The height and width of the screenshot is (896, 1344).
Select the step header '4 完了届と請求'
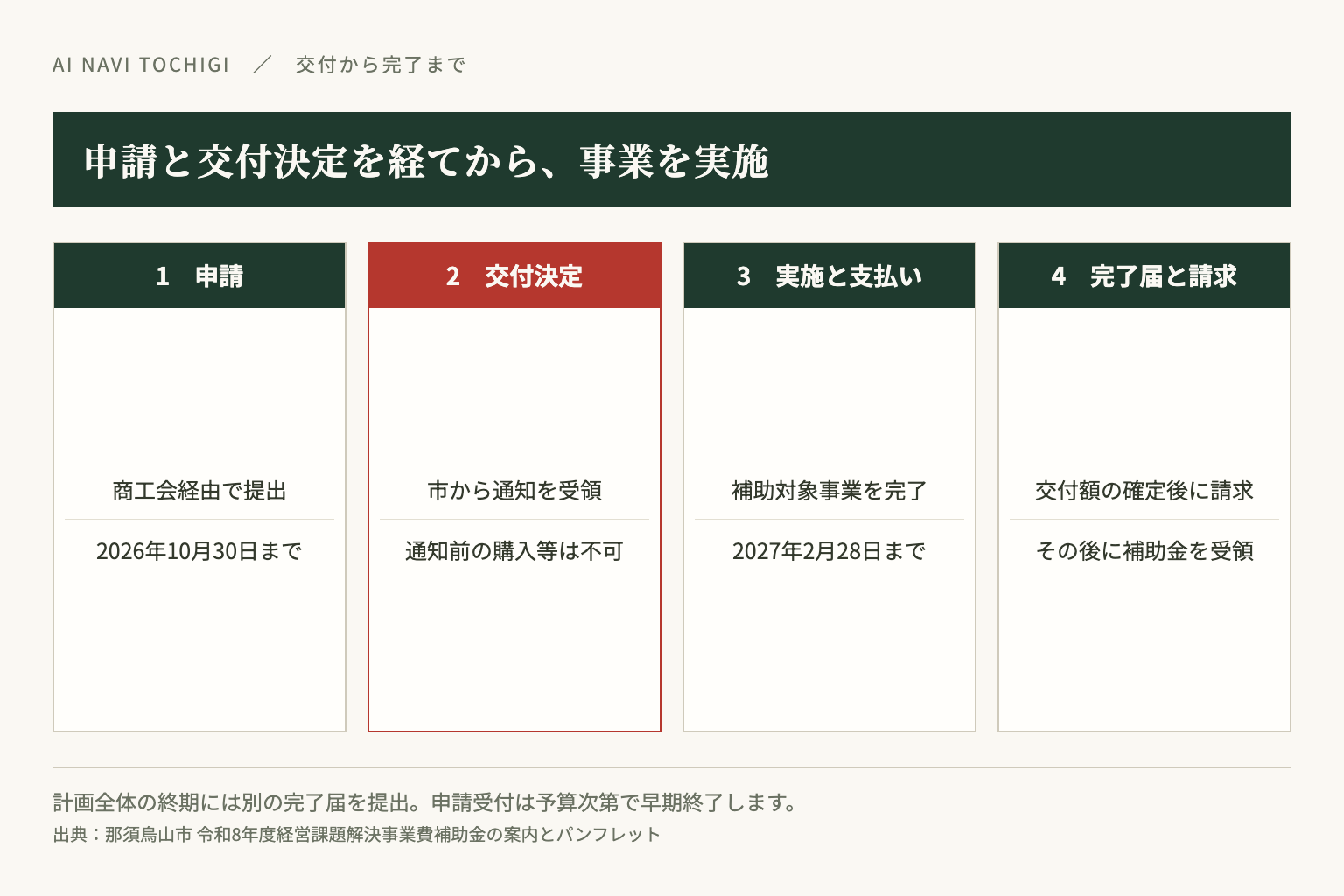click(1144, 276)
